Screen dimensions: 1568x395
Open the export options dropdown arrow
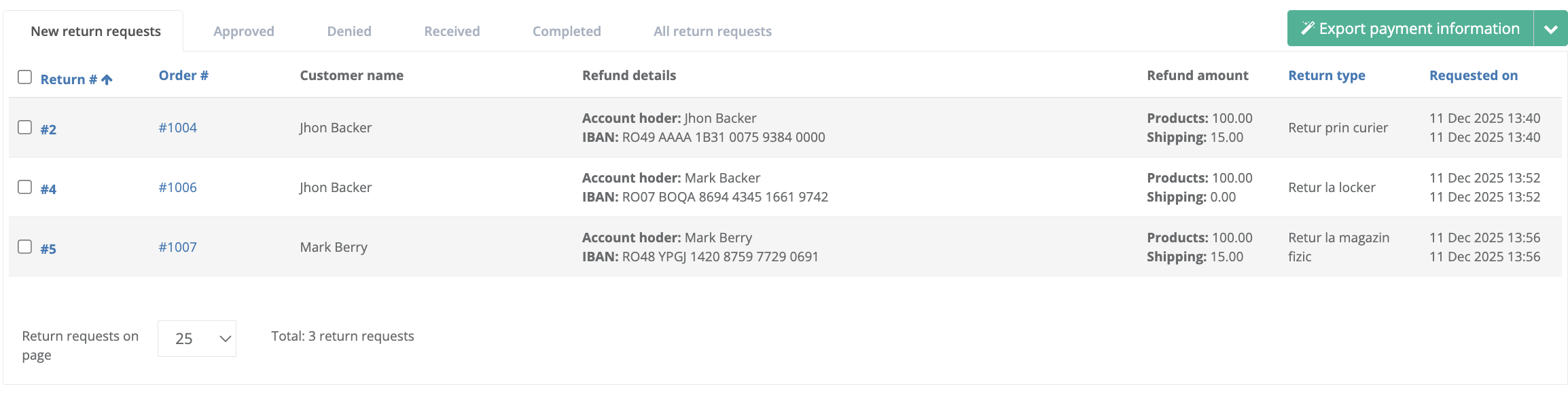click(x=1550, y=29)
